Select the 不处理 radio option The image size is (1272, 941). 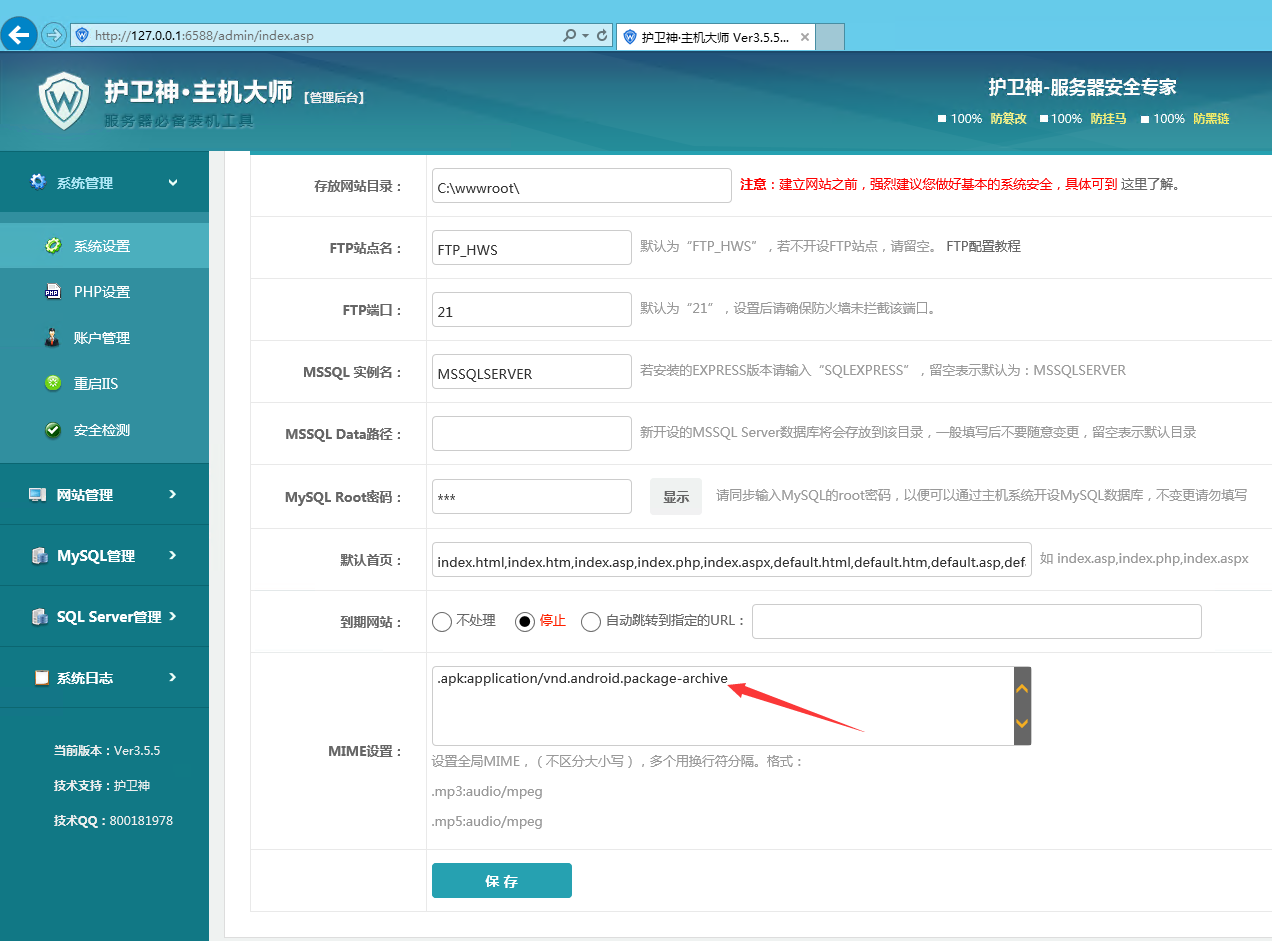pos(442,621)
